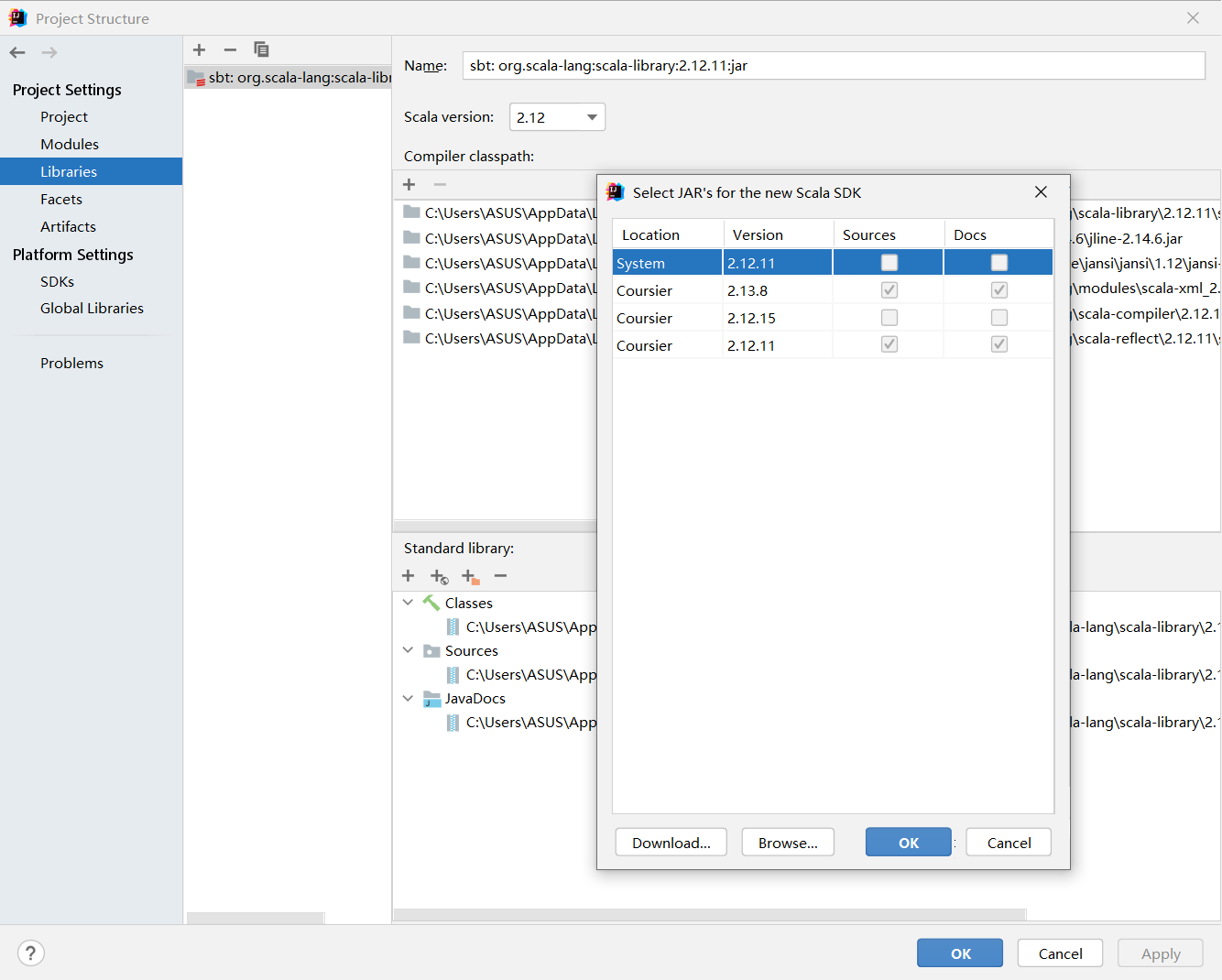Add excluded root plus-orange icon
Screen dimensions: 1222x980
471,576
